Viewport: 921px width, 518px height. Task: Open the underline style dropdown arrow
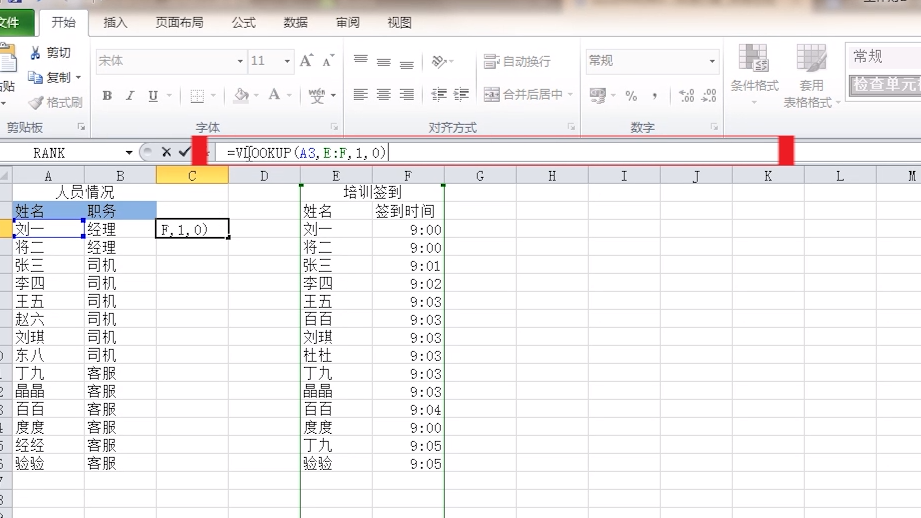pos(169,96)
